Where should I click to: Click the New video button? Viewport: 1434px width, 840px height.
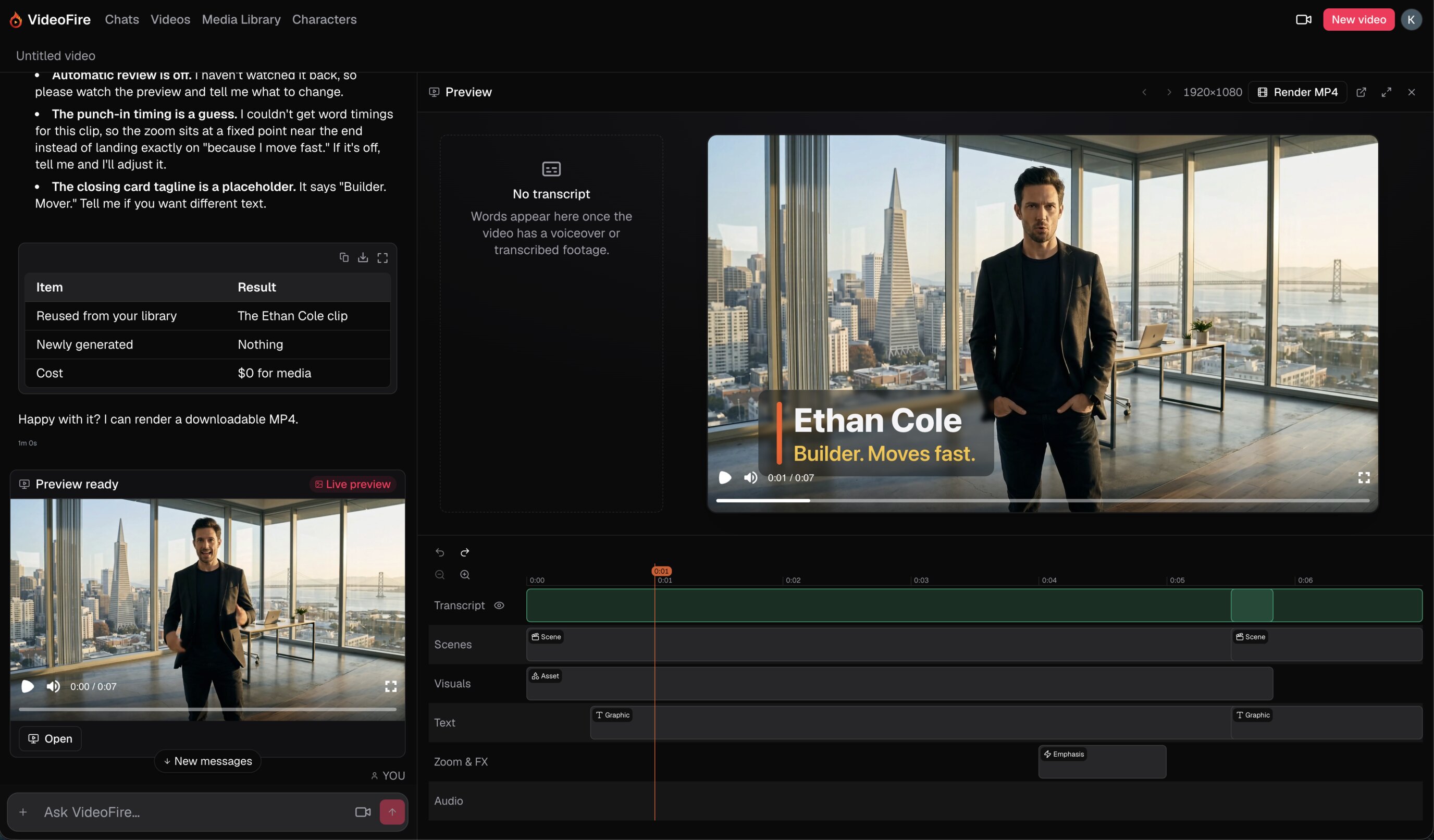(x=1358, y=19)
